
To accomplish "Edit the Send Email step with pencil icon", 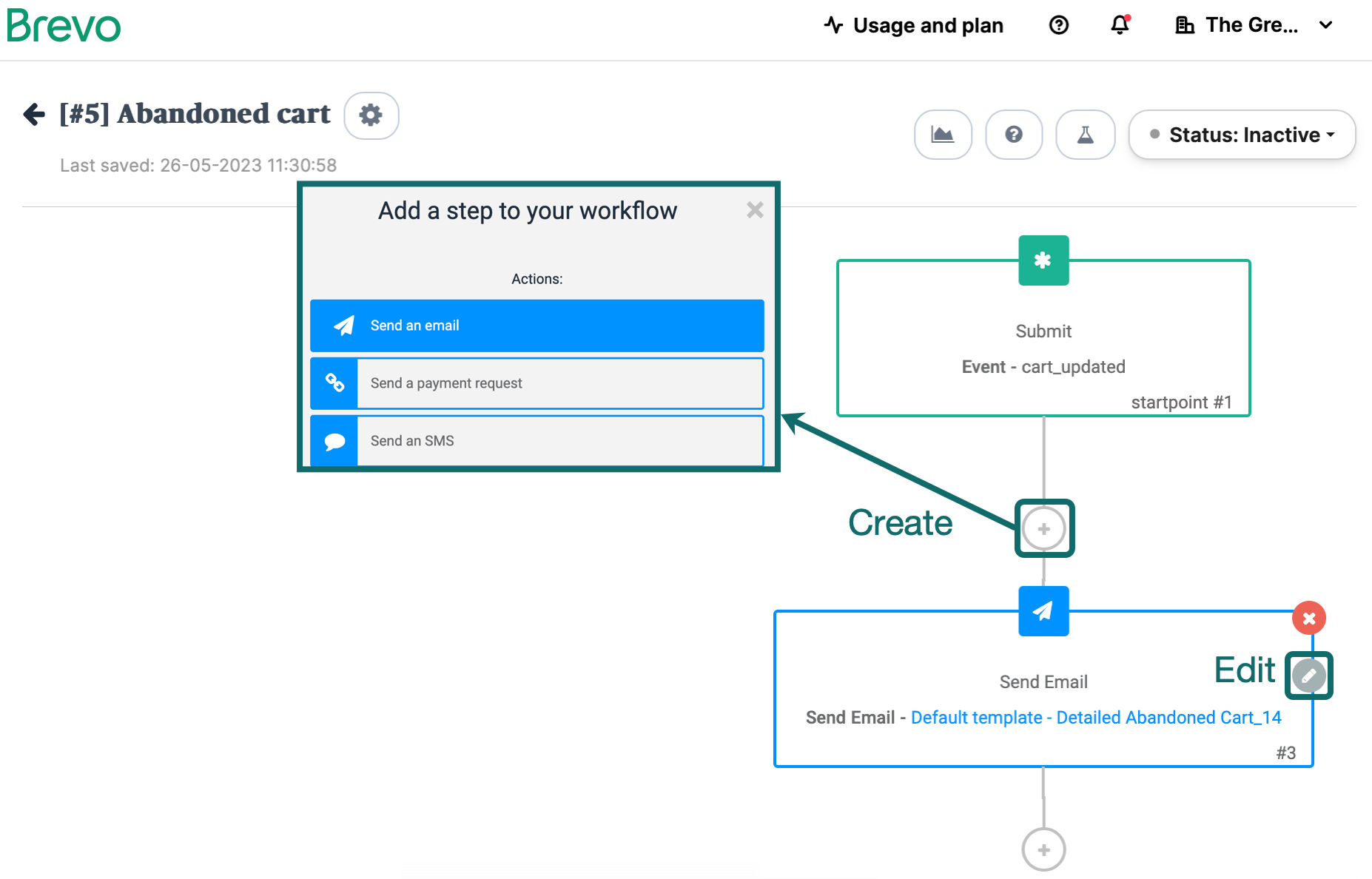I will [x=1308, y=675].
